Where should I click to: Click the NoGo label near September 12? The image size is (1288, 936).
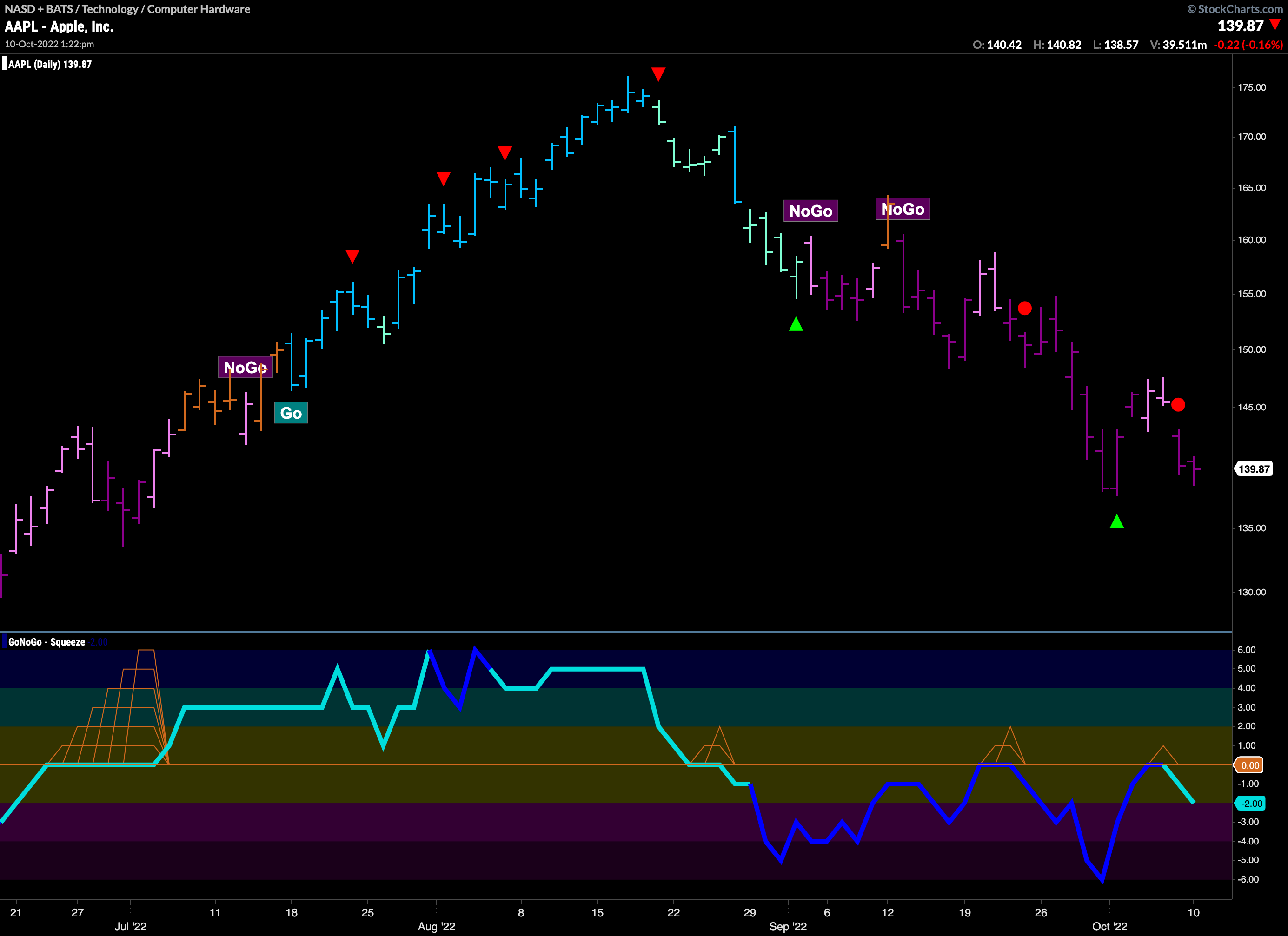(x=903, y=209)
